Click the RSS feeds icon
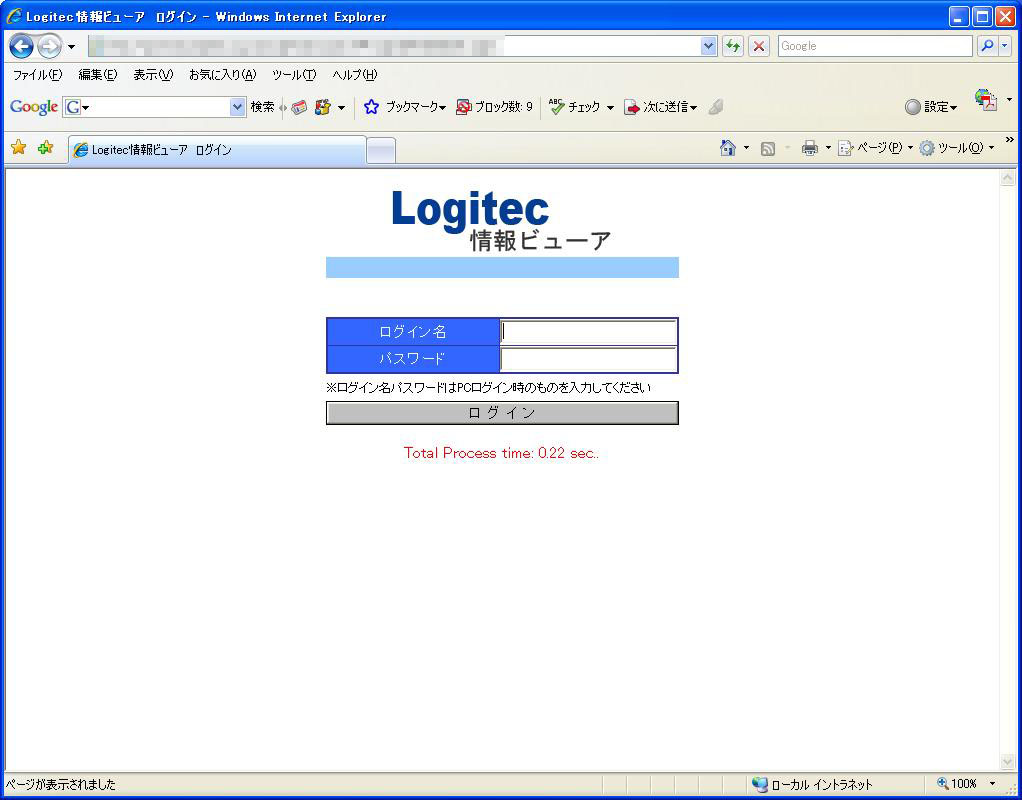 [x=768, y=149]
